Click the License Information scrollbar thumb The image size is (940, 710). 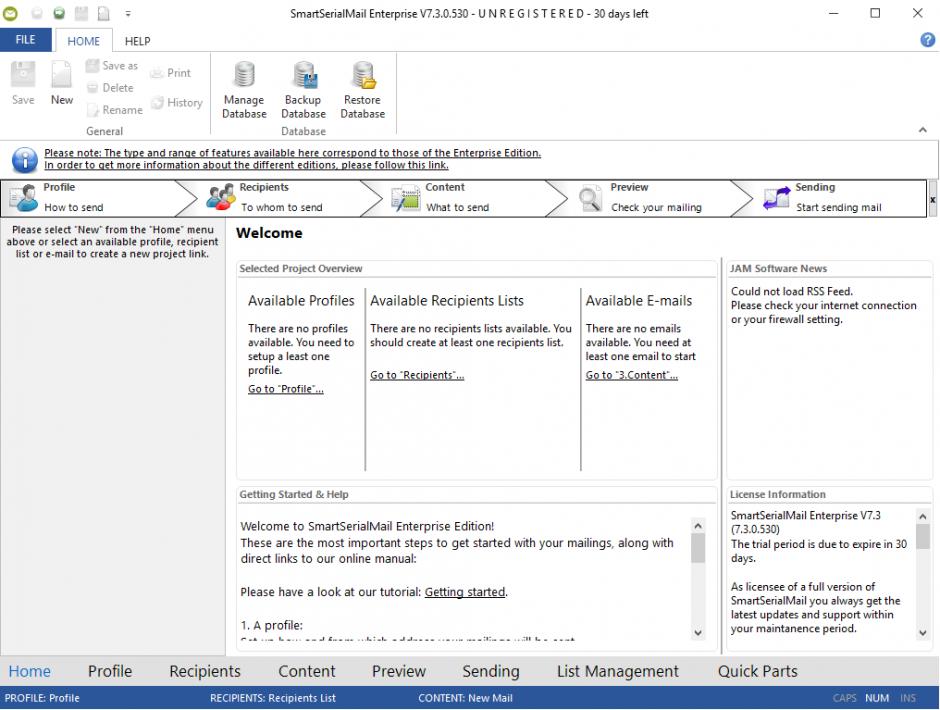point(923,536)
